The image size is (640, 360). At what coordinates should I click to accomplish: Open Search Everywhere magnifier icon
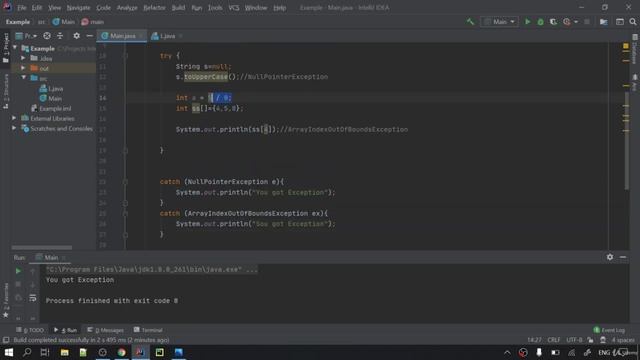[x=633, y=22]
